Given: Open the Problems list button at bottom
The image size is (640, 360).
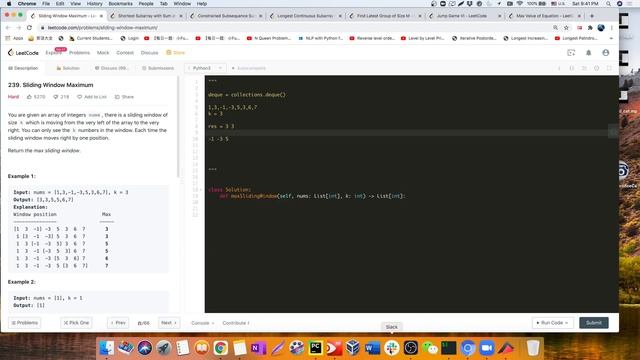Looking at the screenshot, I should click(x=24, y=323).
